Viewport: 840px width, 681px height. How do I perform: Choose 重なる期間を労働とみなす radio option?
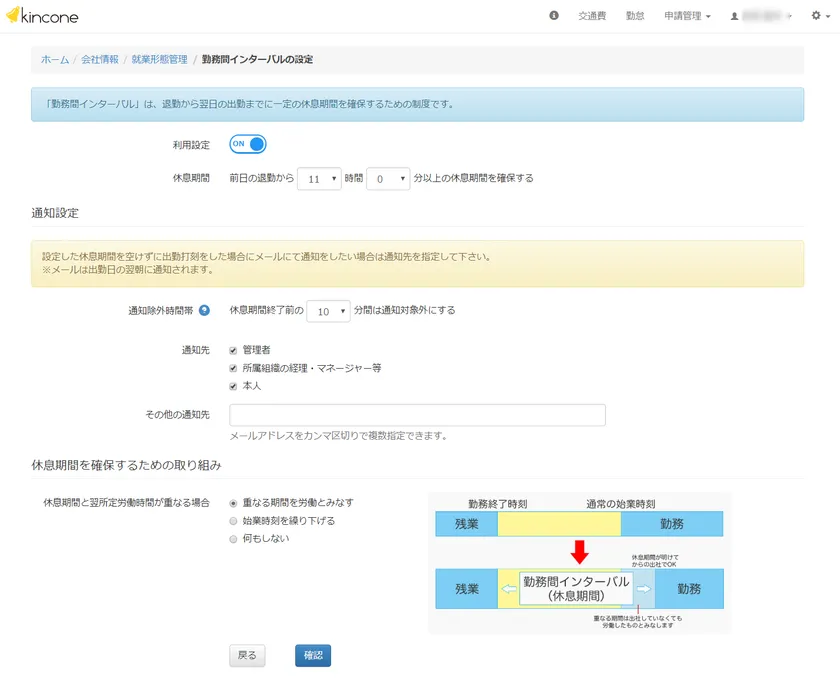234,503
